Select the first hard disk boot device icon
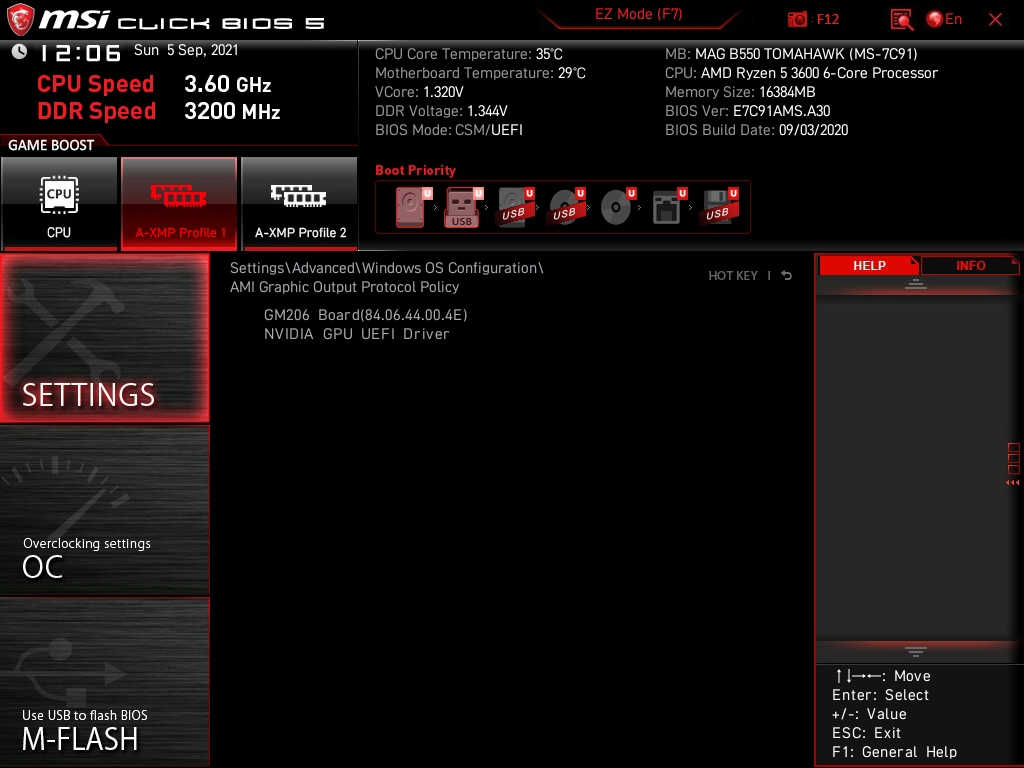 tap(413, 207)
